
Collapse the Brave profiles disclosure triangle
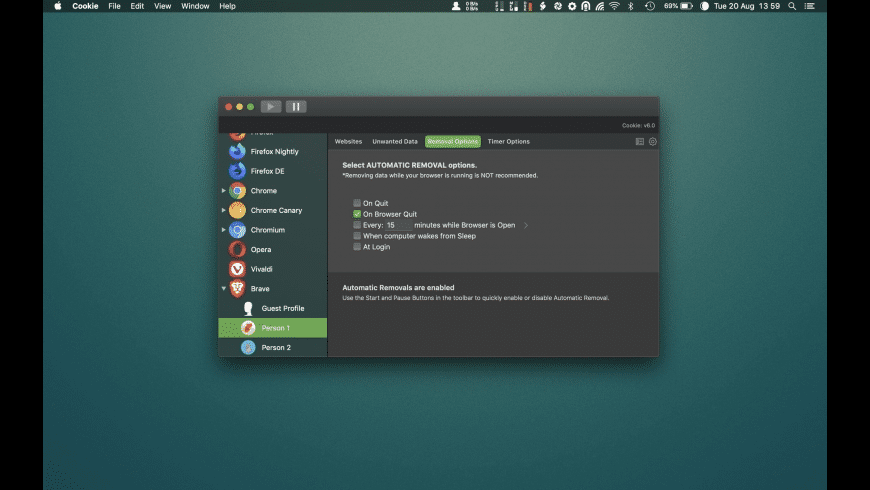point(224,289)
